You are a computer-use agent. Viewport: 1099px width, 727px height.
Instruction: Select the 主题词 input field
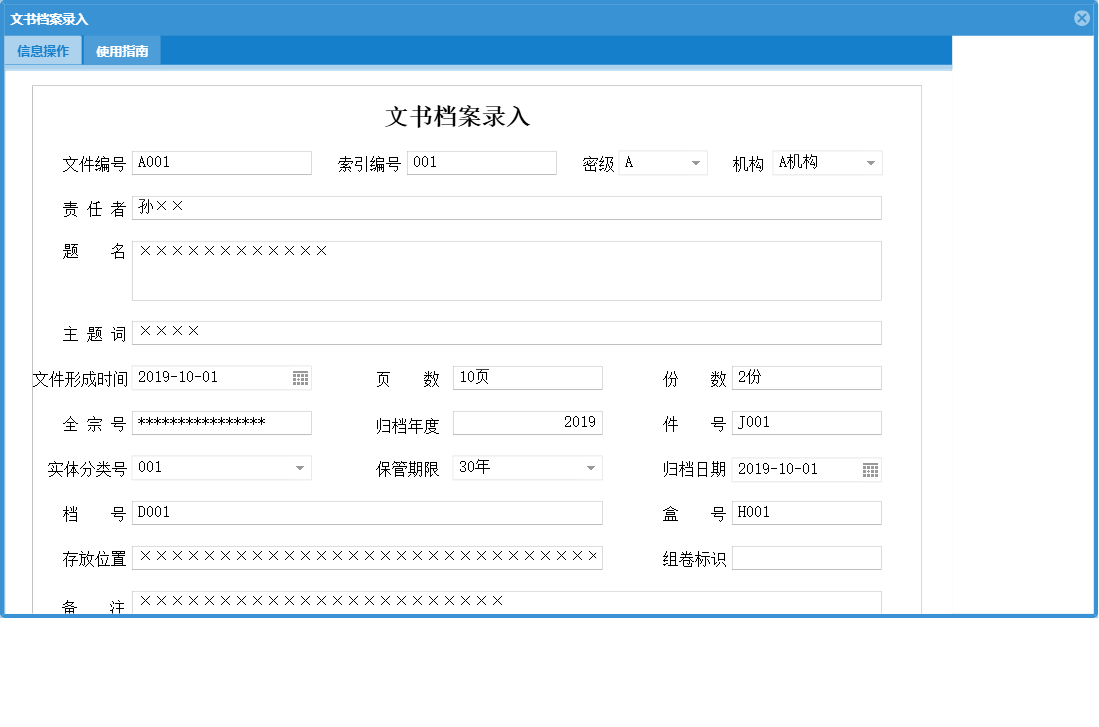pyautogui.click(x=500, y=332)
